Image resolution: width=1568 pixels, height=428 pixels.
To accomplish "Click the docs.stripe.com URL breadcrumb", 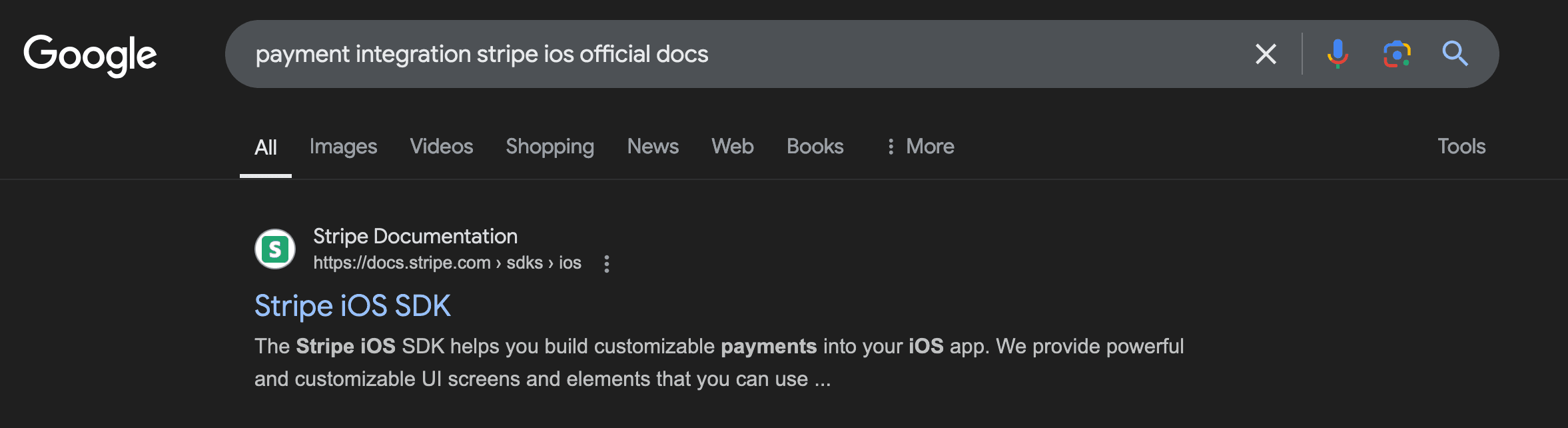I will [x=447, y=263].
